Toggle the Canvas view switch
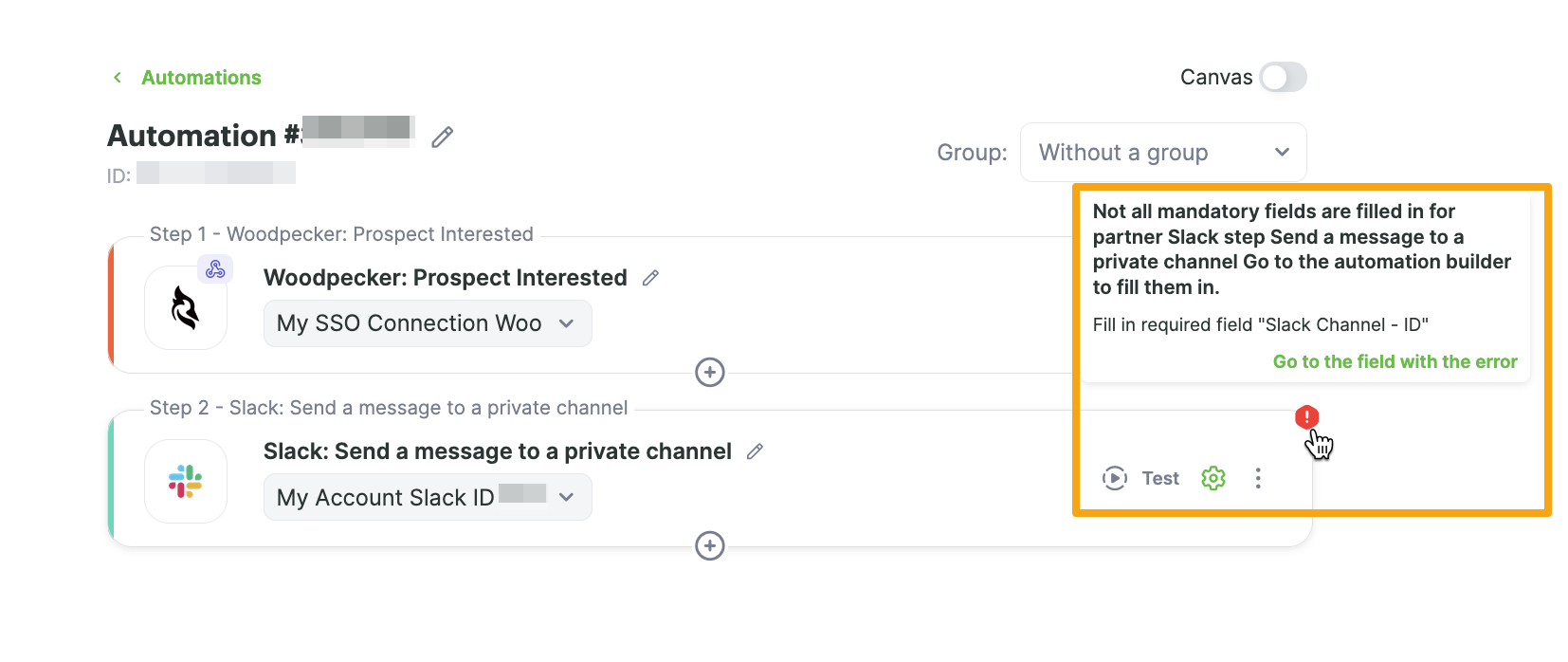 coord(1283,78)
